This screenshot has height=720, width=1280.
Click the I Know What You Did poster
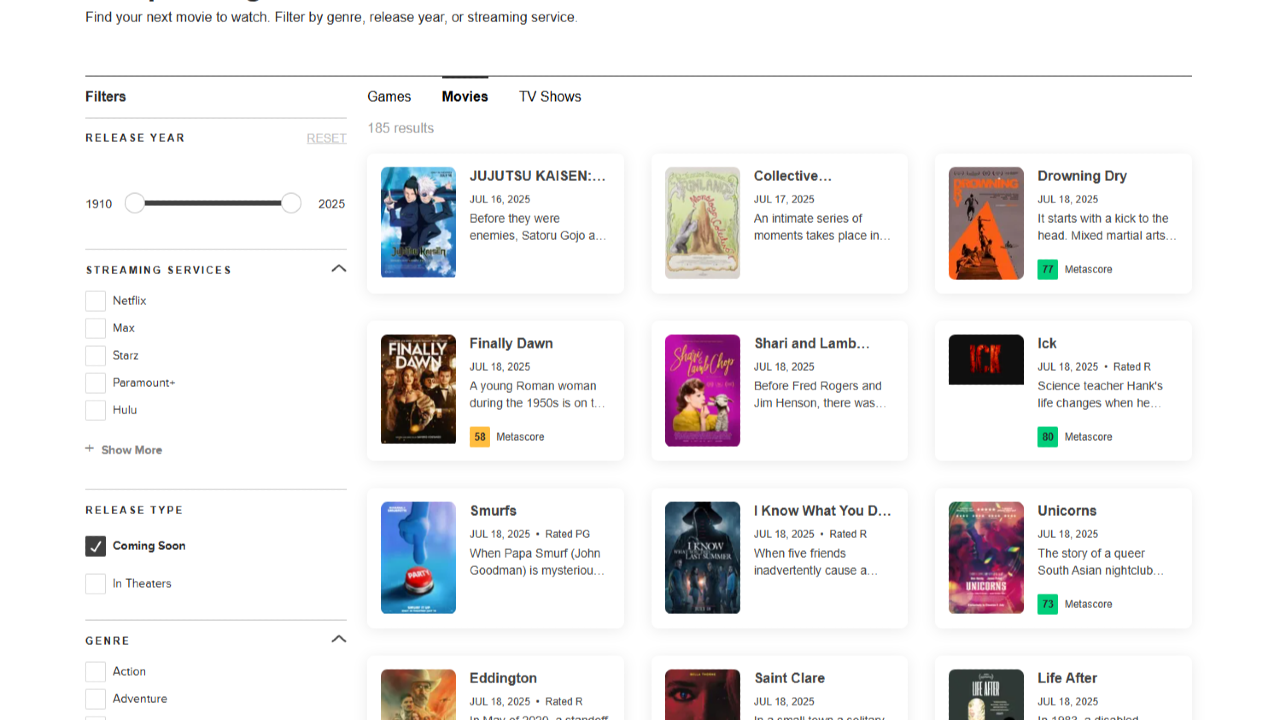tap(702, 557)
